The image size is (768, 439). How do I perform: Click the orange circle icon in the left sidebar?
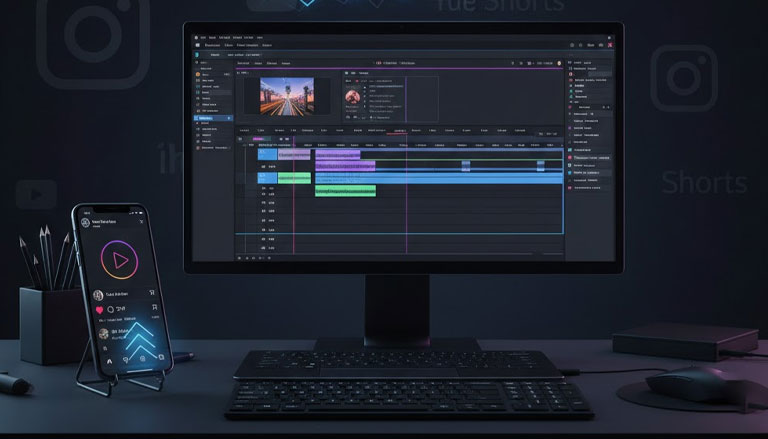pos(200,75)
